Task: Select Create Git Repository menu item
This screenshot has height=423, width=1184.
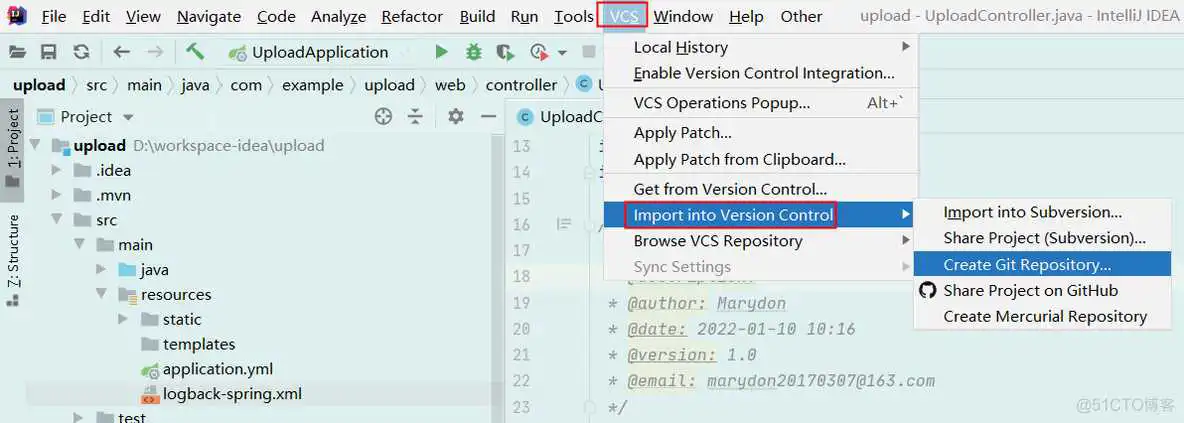Action: click(1027, 265)
